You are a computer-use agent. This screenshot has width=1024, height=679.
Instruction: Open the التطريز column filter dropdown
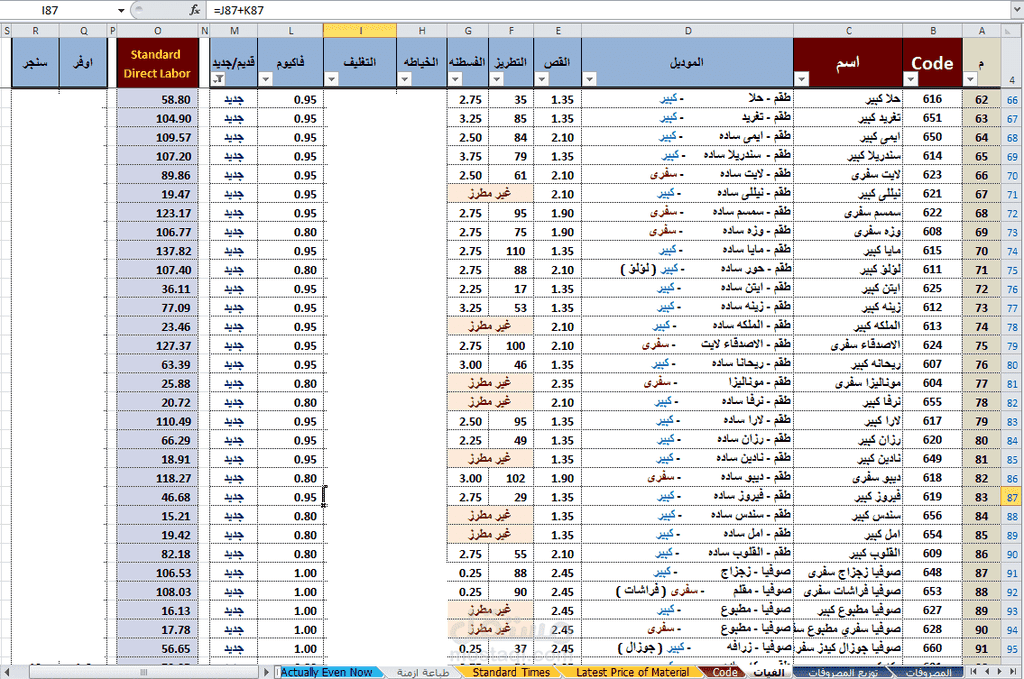point(496,79)
